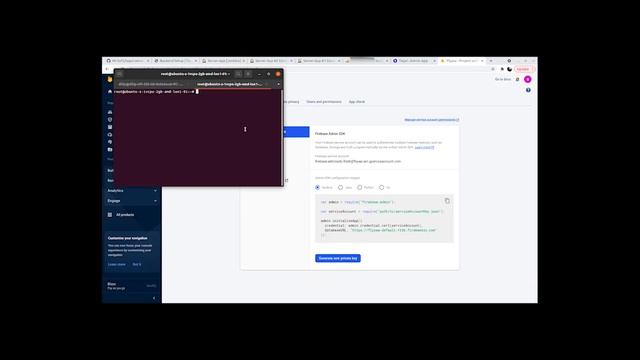Screen dimensions: 640x360
Task: Click the Go to docs link
Action: pos(503,79)
